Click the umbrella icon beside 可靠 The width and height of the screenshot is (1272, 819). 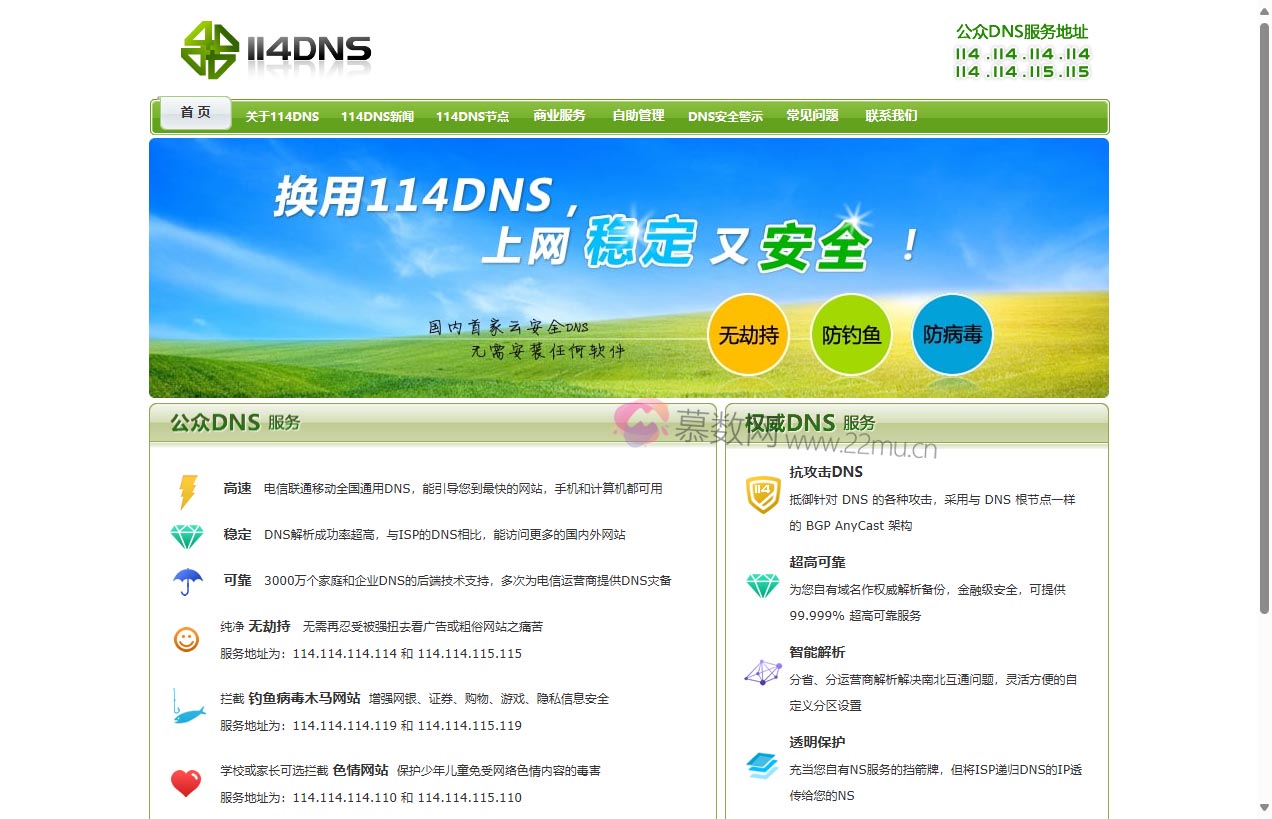tap(188, 580)
